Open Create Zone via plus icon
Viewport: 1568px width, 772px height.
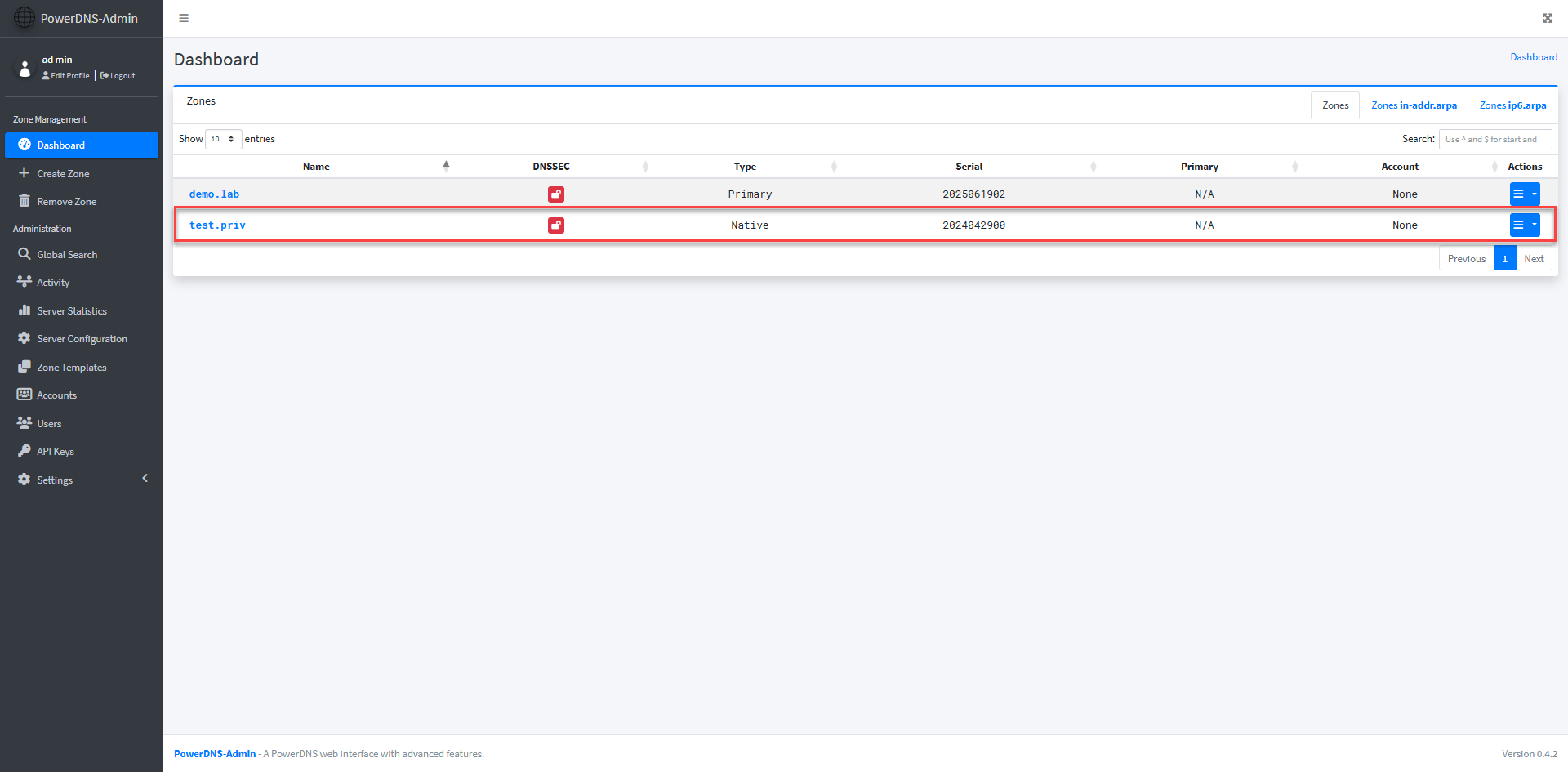24,173
